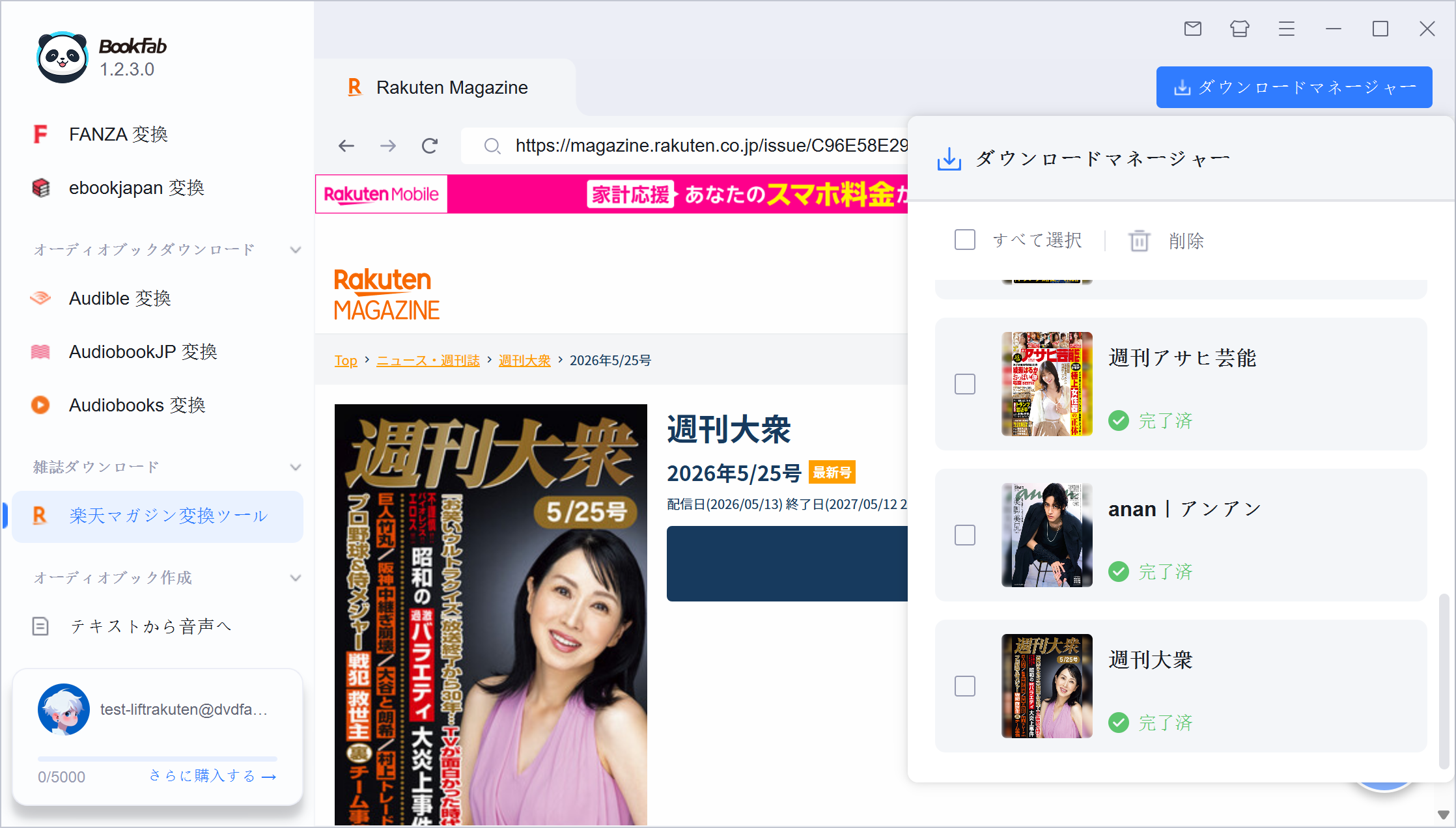Click the download icon in panel header
The image size is (1456, 828).
949,158
